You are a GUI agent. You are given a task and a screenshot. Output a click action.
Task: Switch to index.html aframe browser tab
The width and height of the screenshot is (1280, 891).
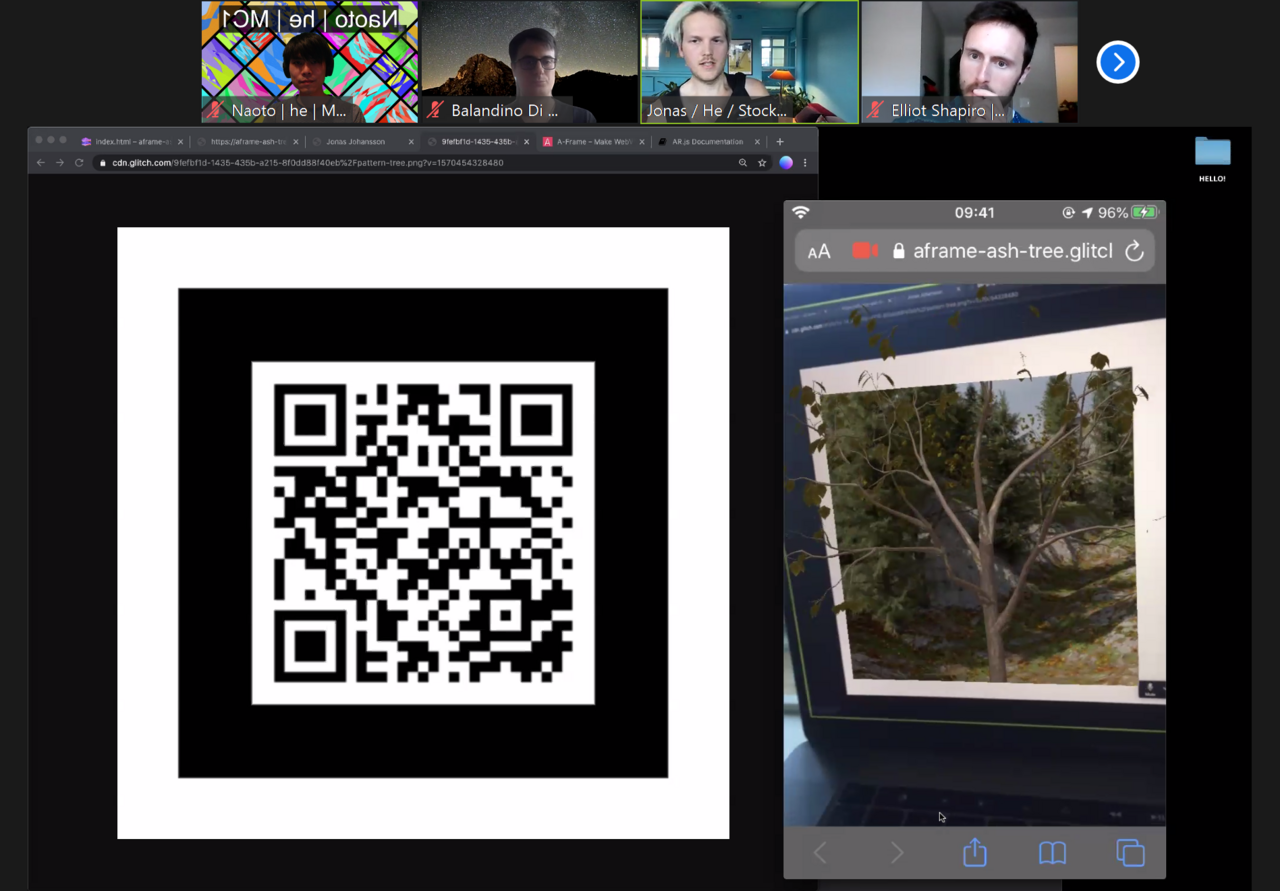click(x=132, y=142)
